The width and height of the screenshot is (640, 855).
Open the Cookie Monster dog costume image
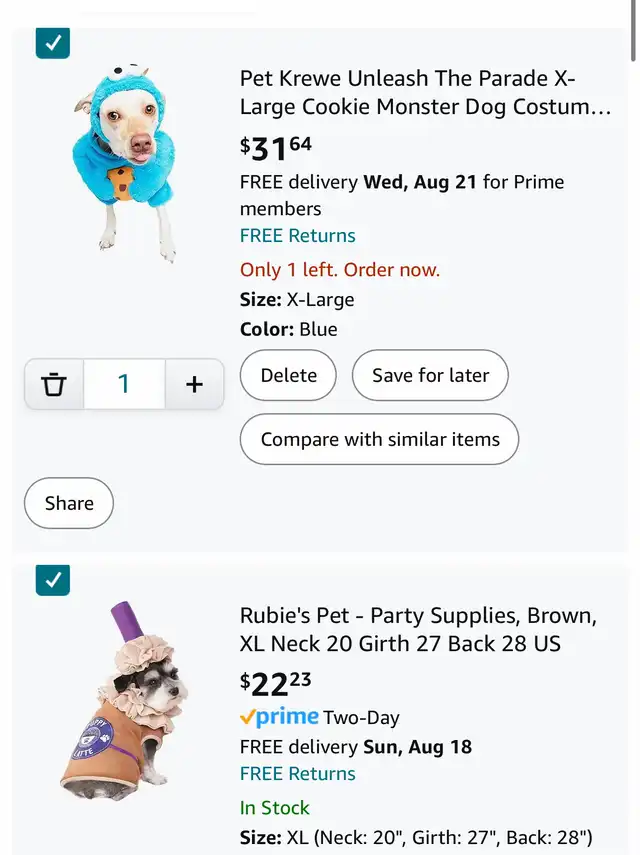(x=126, y=160)
